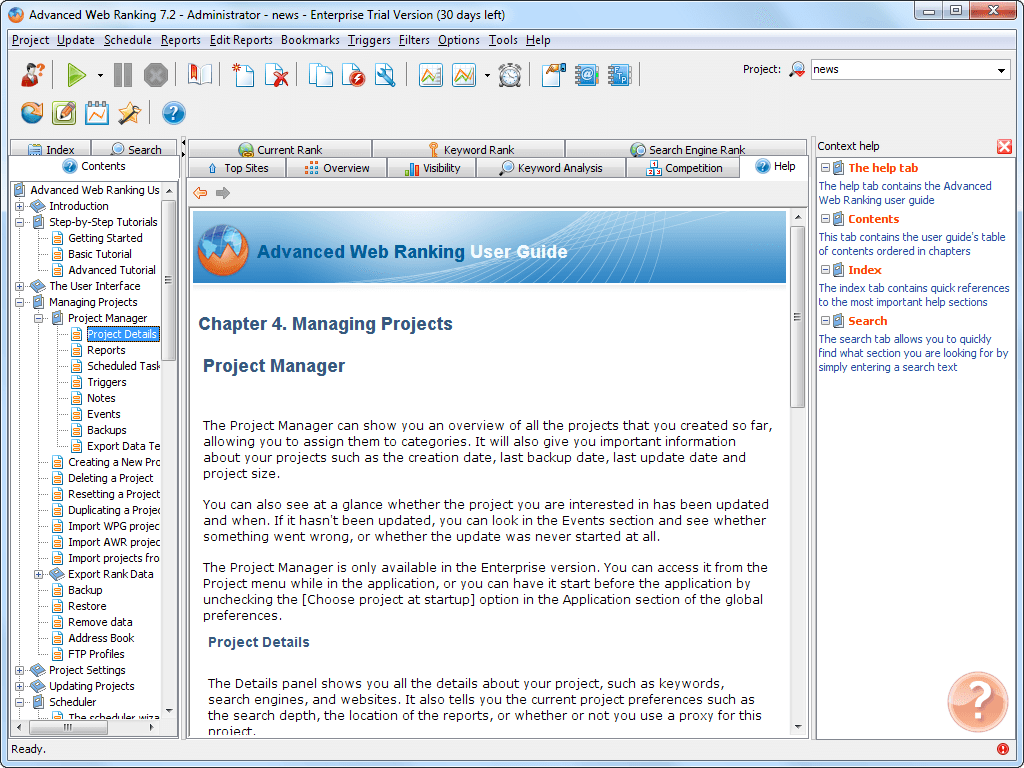
Task: Click the red status icon in status bar
Action: (1003, 749)
